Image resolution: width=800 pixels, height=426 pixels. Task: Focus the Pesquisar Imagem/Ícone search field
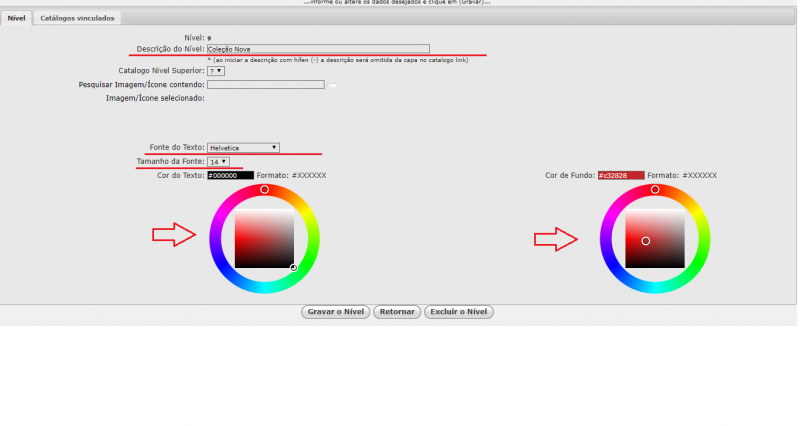coord(265,85)
